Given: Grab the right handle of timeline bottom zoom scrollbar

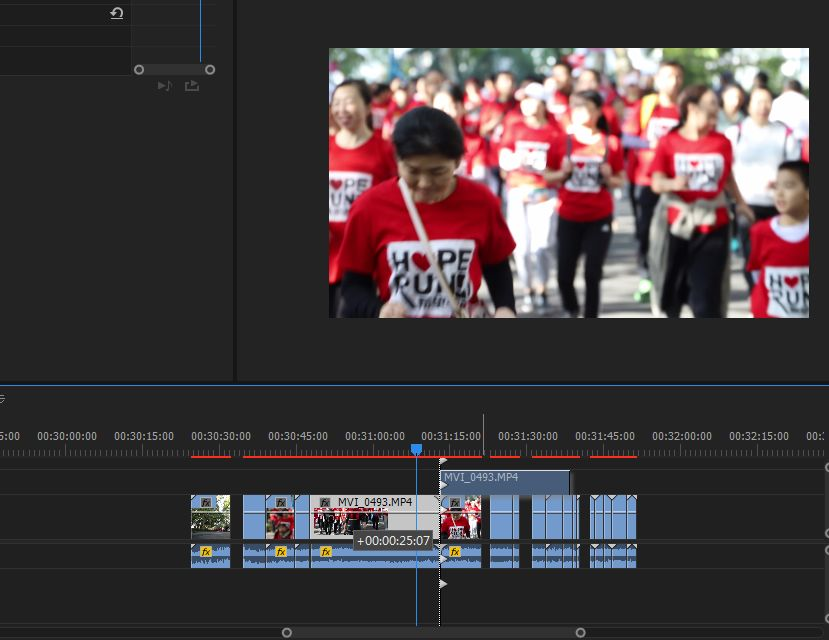Looking at the screenshot, I should [x=581, y=633].
